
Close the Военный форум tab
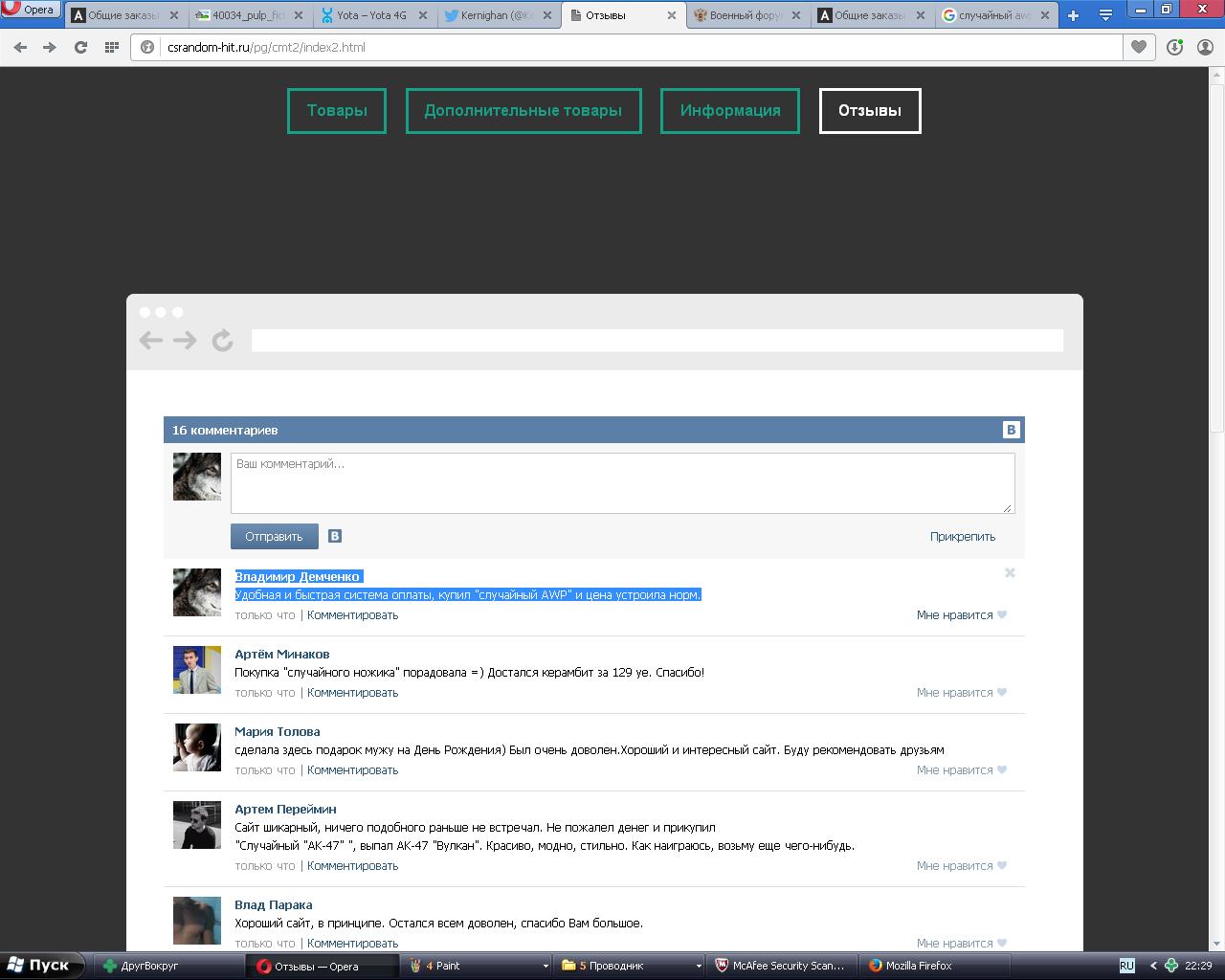pos(794,15)
